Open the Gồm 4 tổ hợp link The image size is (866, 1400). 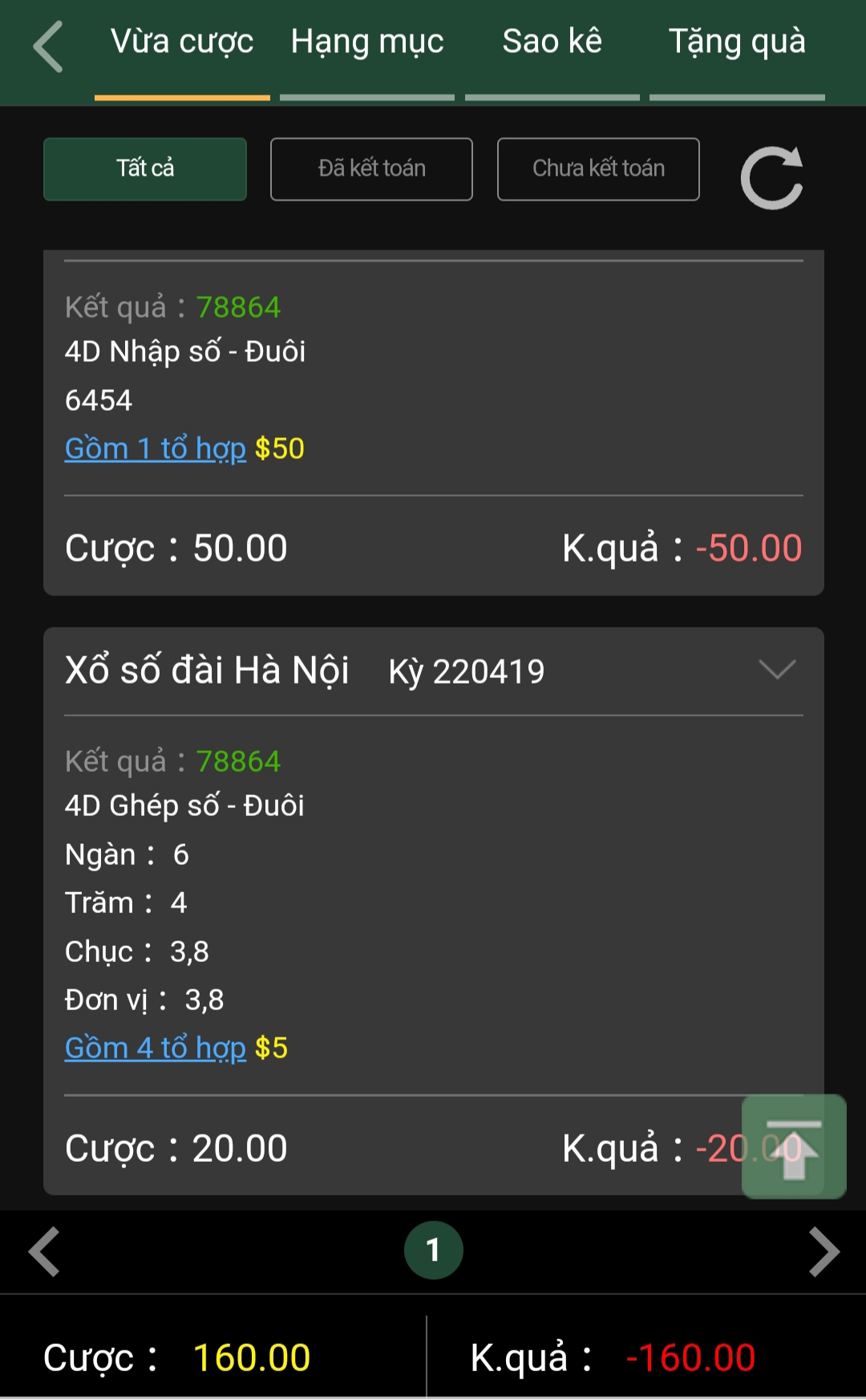pyautogui.click(x=156, y=1048)
